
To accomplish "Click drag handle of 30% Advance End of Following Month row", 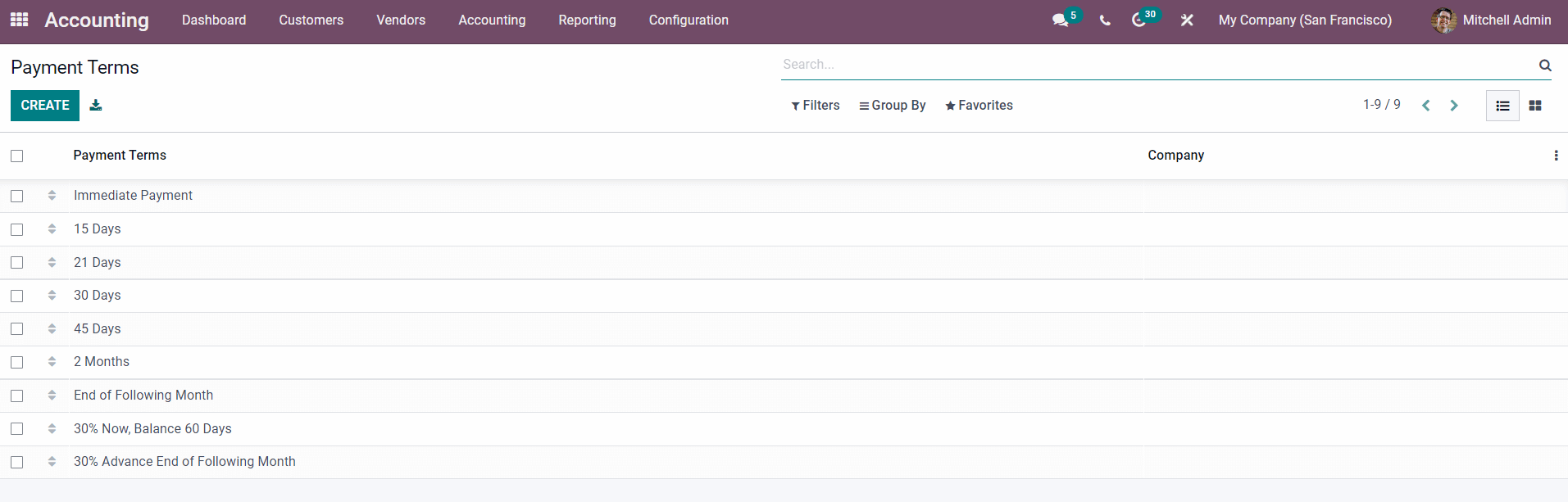I will pyautogui.click(x=52, y=461).
